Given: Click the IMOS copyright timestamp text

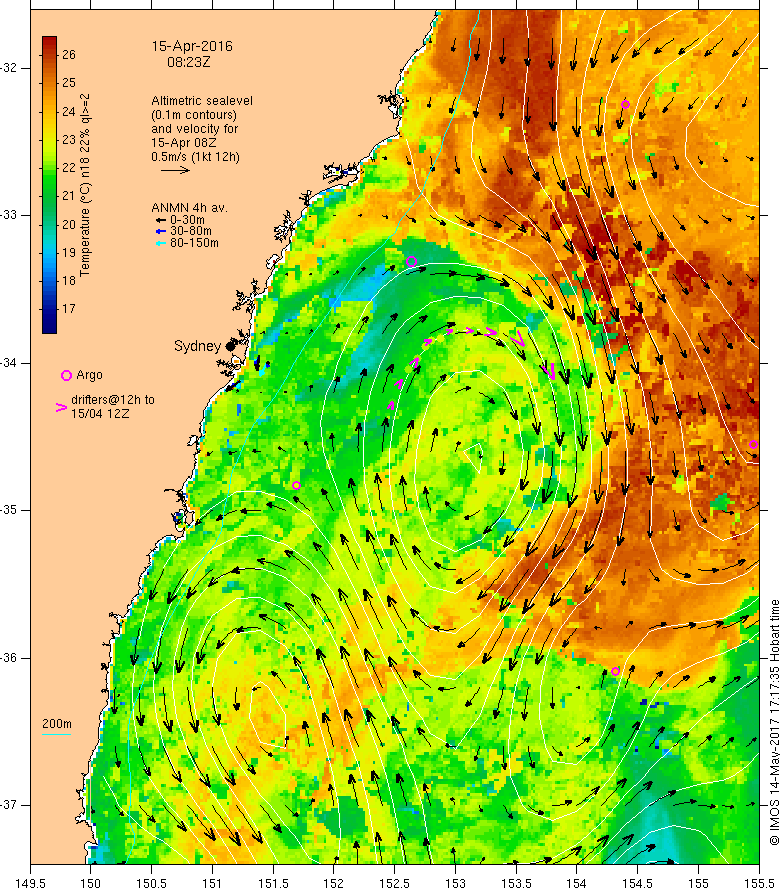Looking at the screenshot, I should pos(774,722).
